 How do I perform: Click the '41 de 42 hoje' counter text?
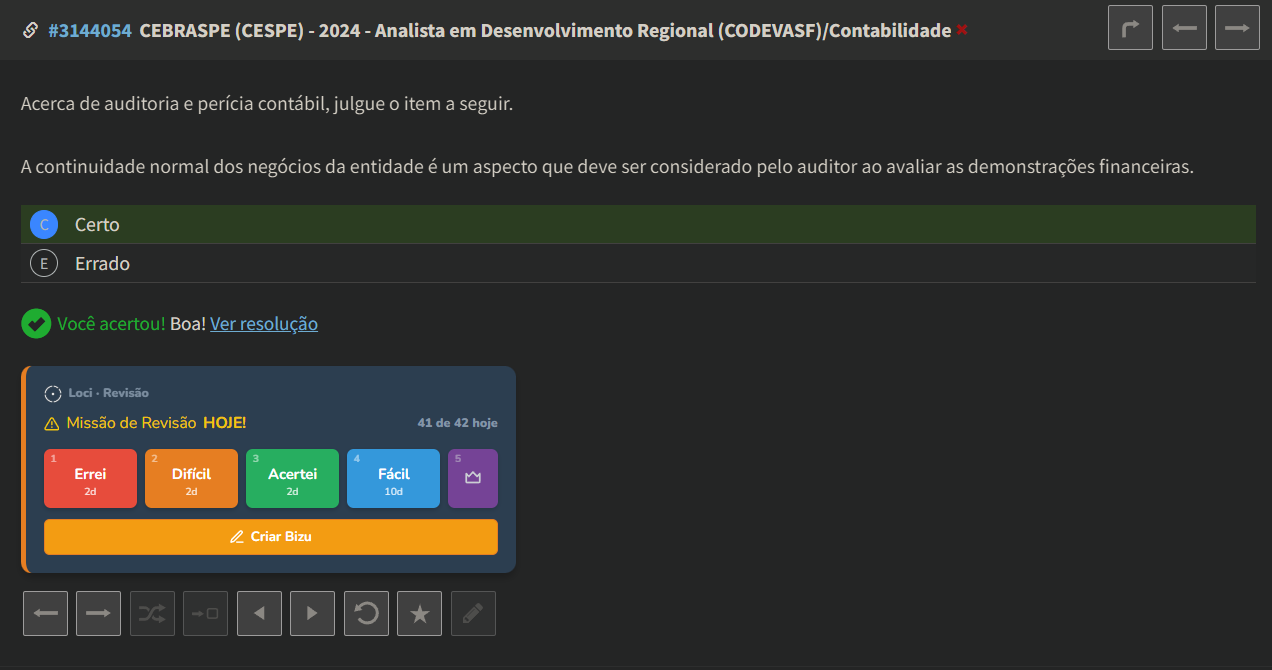pyautogui.click(x=457, y=423)
